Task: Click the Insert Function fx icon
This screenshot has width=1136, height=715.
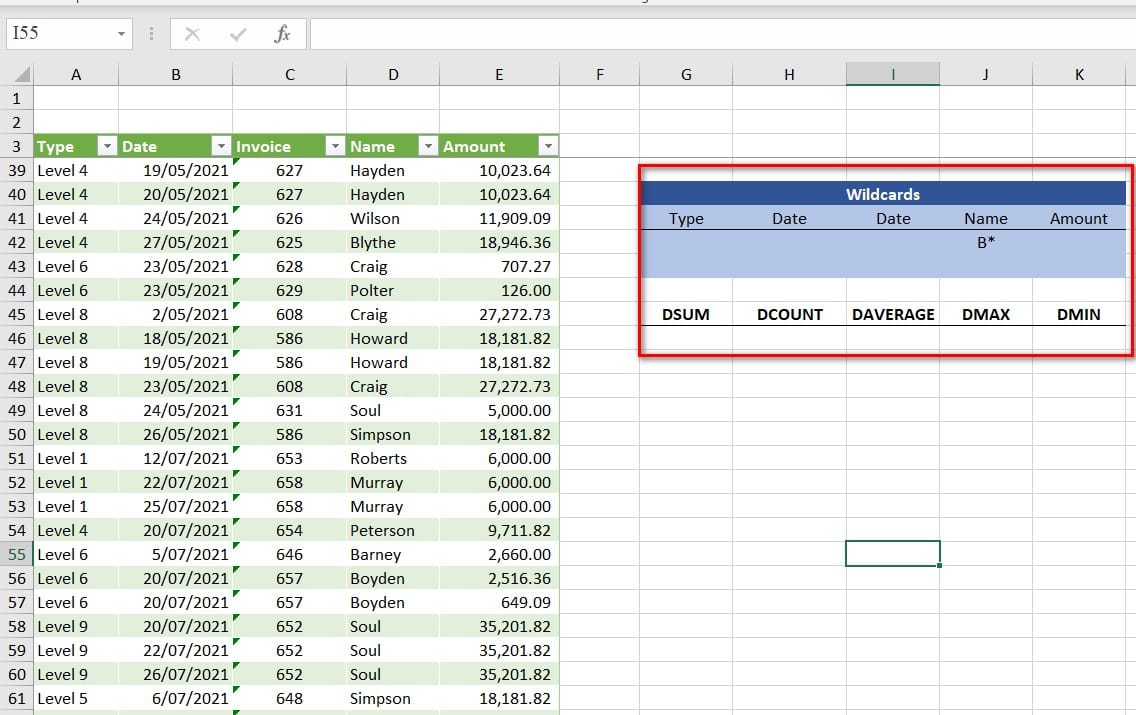Action: pos(283,34)
